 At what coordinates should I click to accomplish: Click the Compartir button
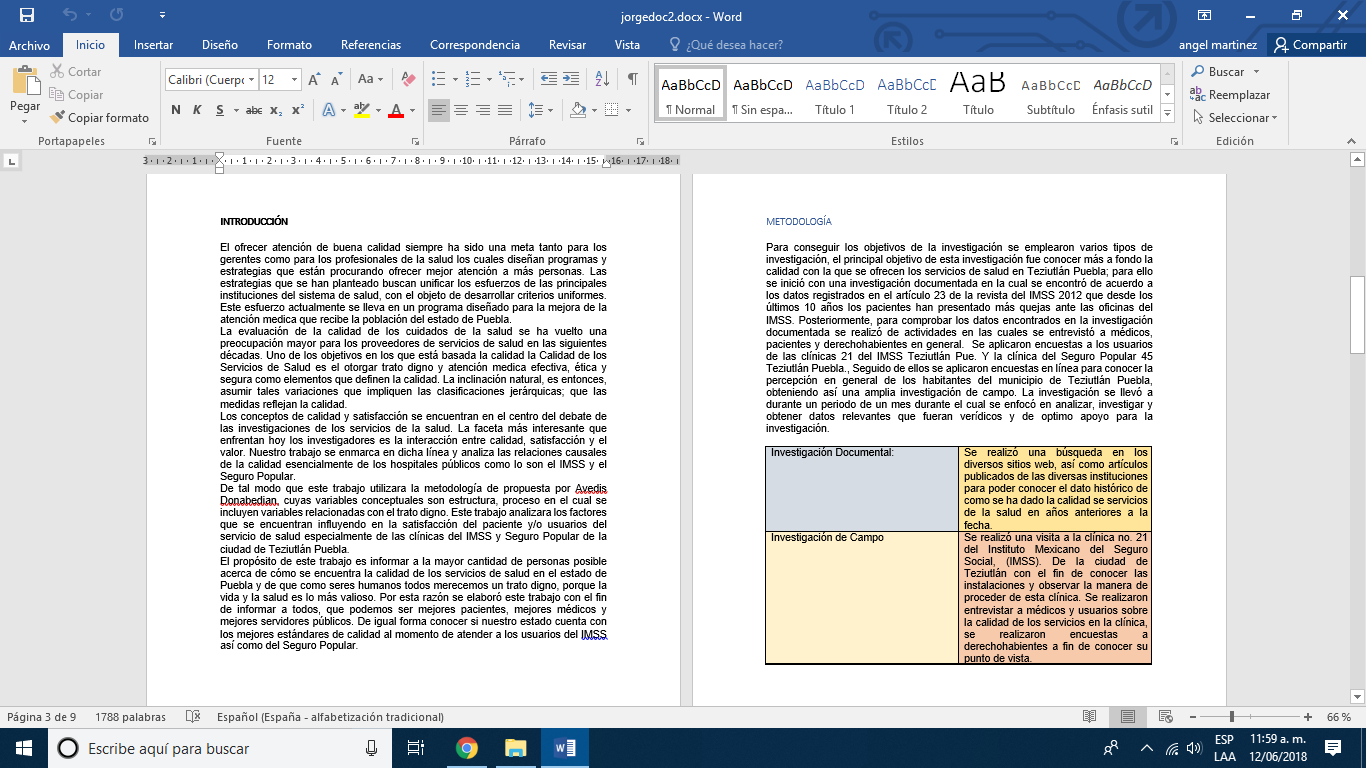click(x=1310, y=45)
